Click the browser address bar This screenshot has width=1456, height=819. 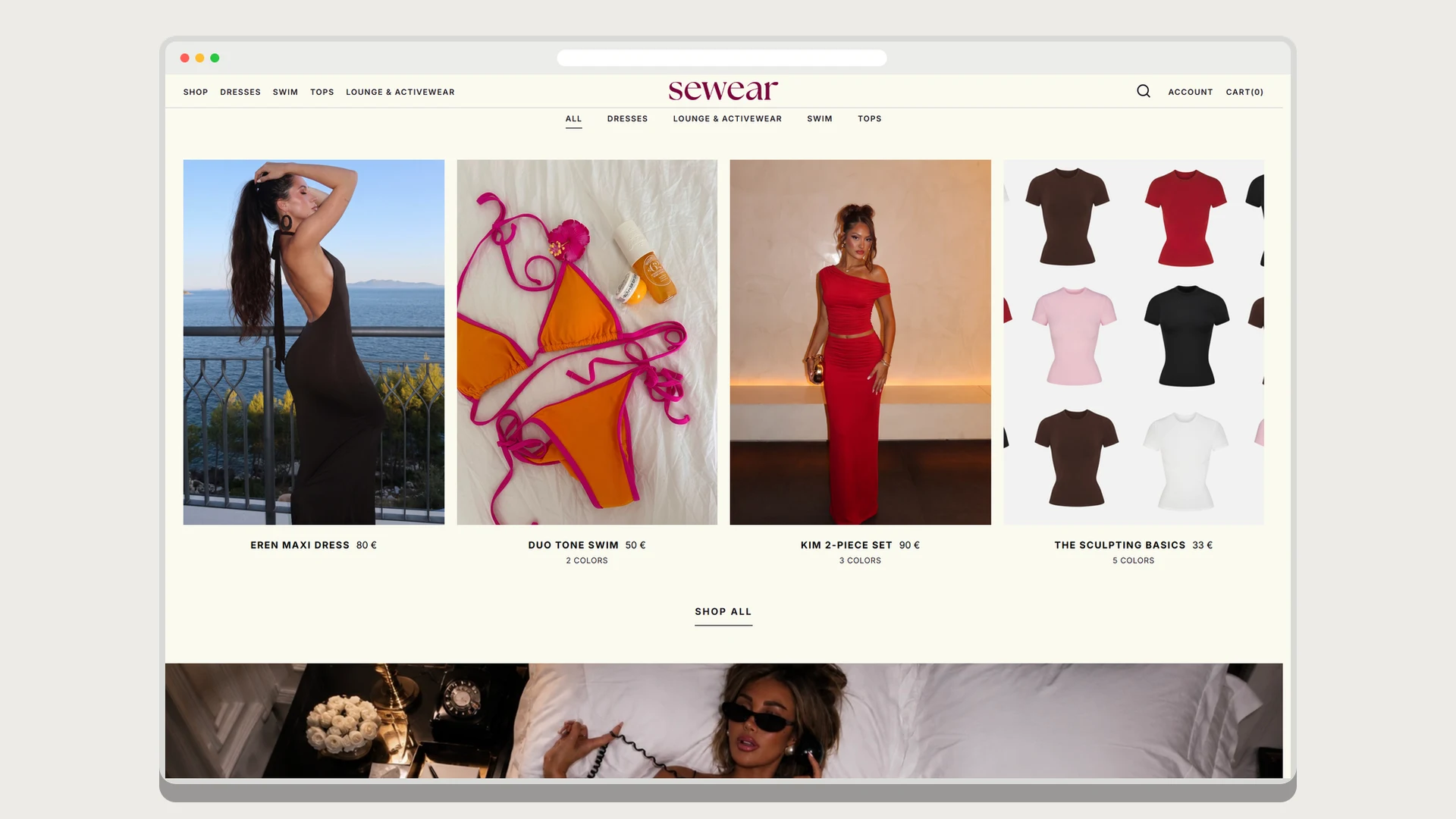click(722, 58)
